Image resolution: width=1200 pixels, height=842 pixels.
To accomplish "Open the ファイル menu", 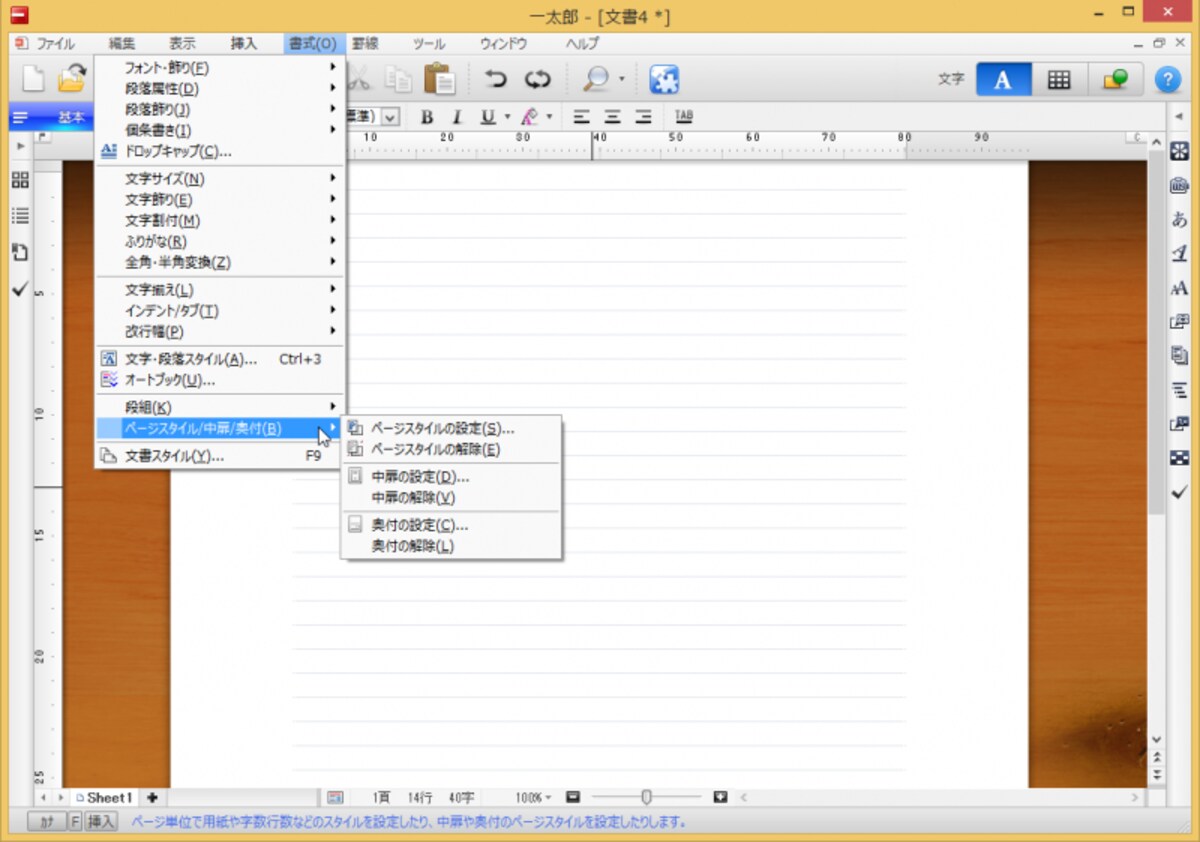I will (56, 44).
